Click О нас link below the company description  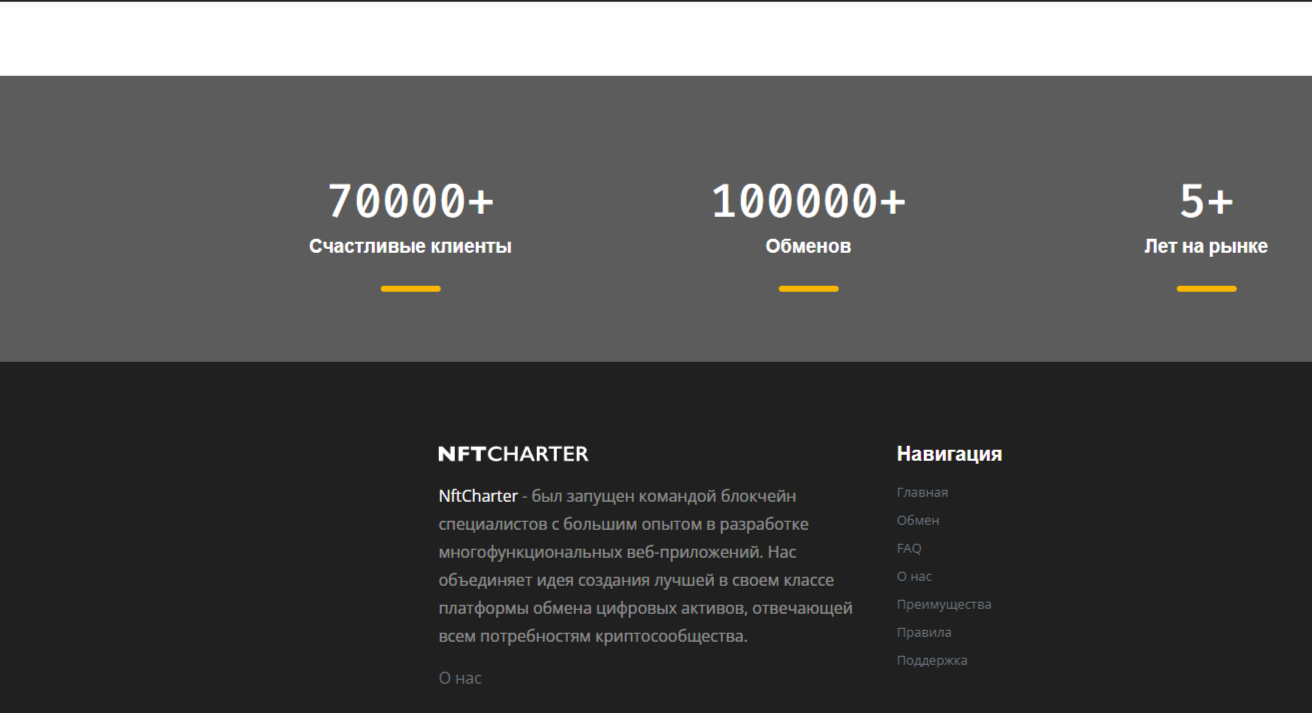coord(460,678)
